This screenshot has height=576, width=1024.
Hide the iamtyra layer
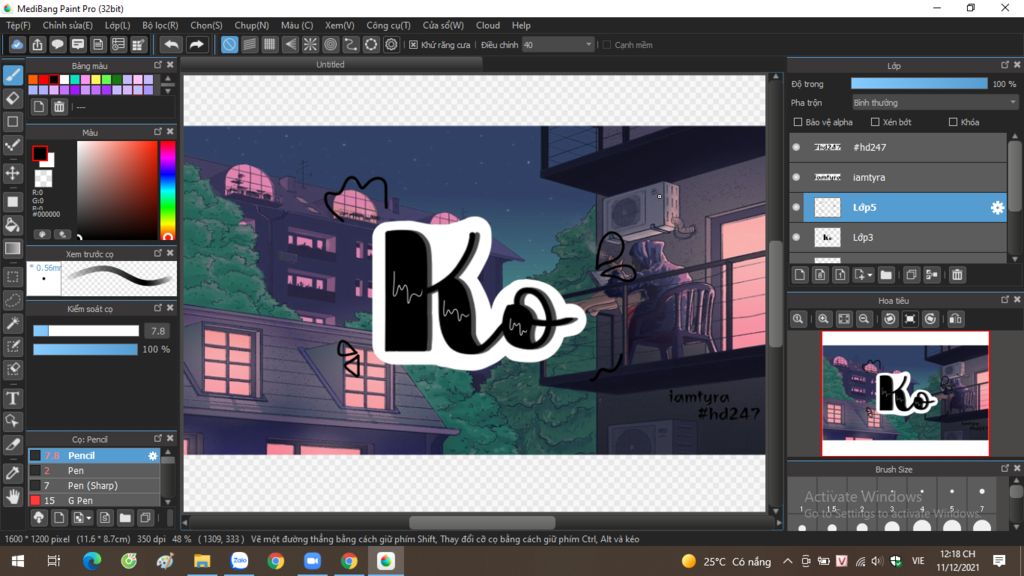pyautogui.click(x=796, y=178)
